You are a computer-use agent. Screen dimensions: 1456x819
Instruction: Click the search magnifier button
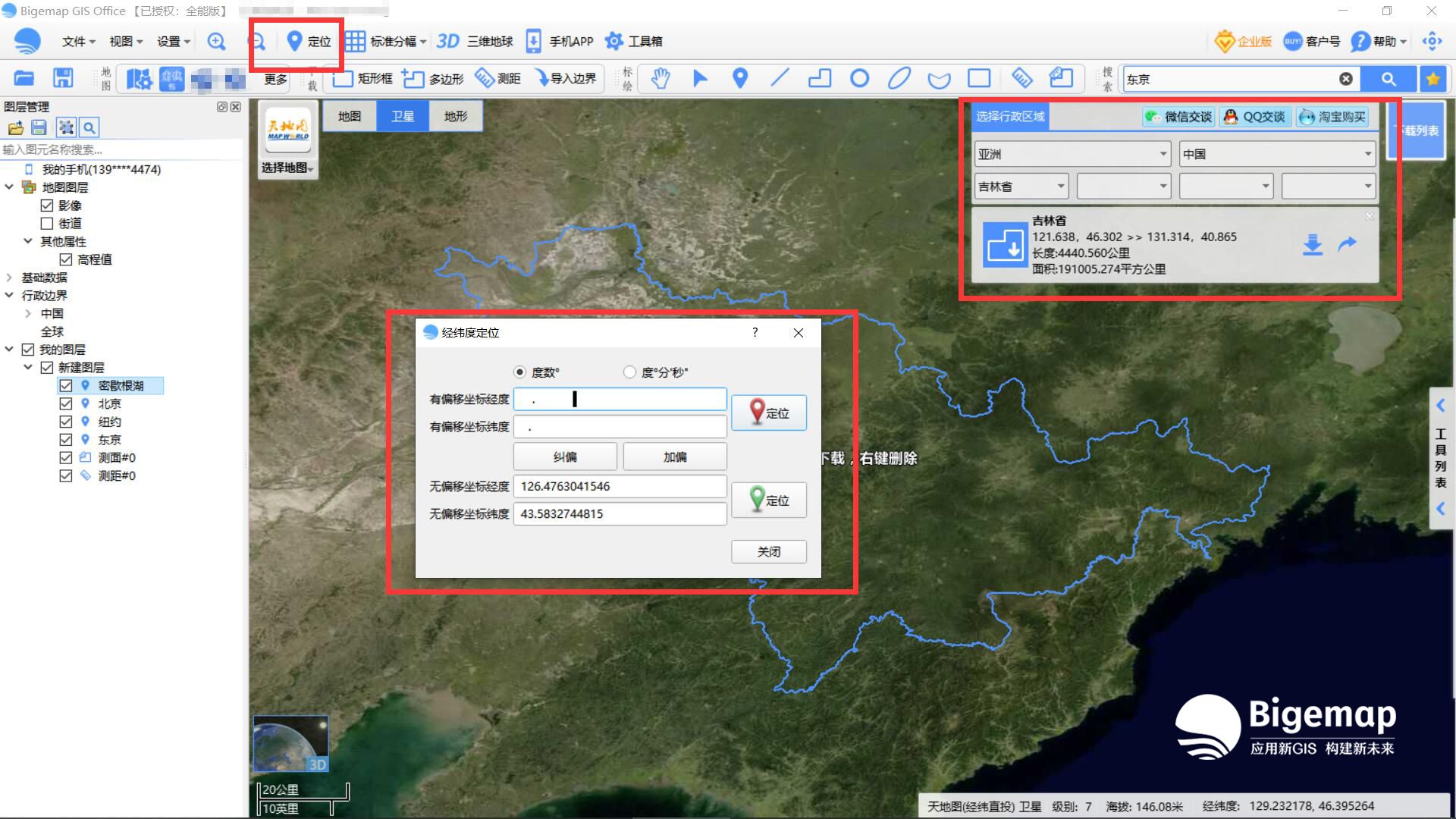(1389, 79)
